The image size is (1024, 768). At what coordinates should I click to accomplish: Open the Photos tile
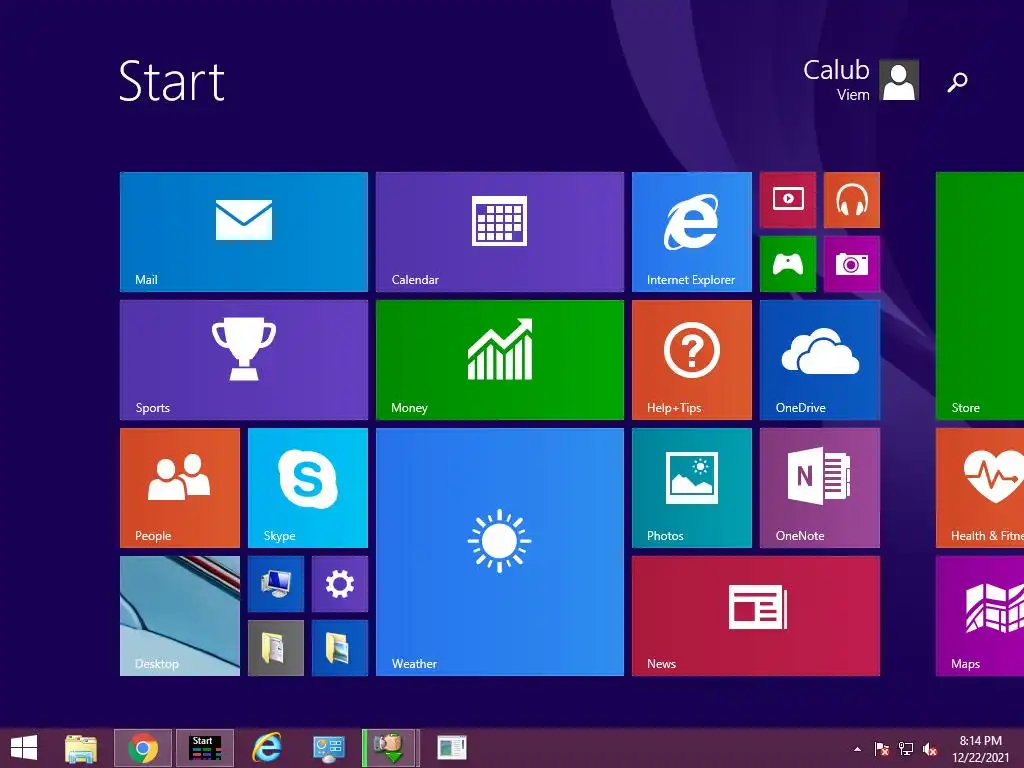click(692, 488)
